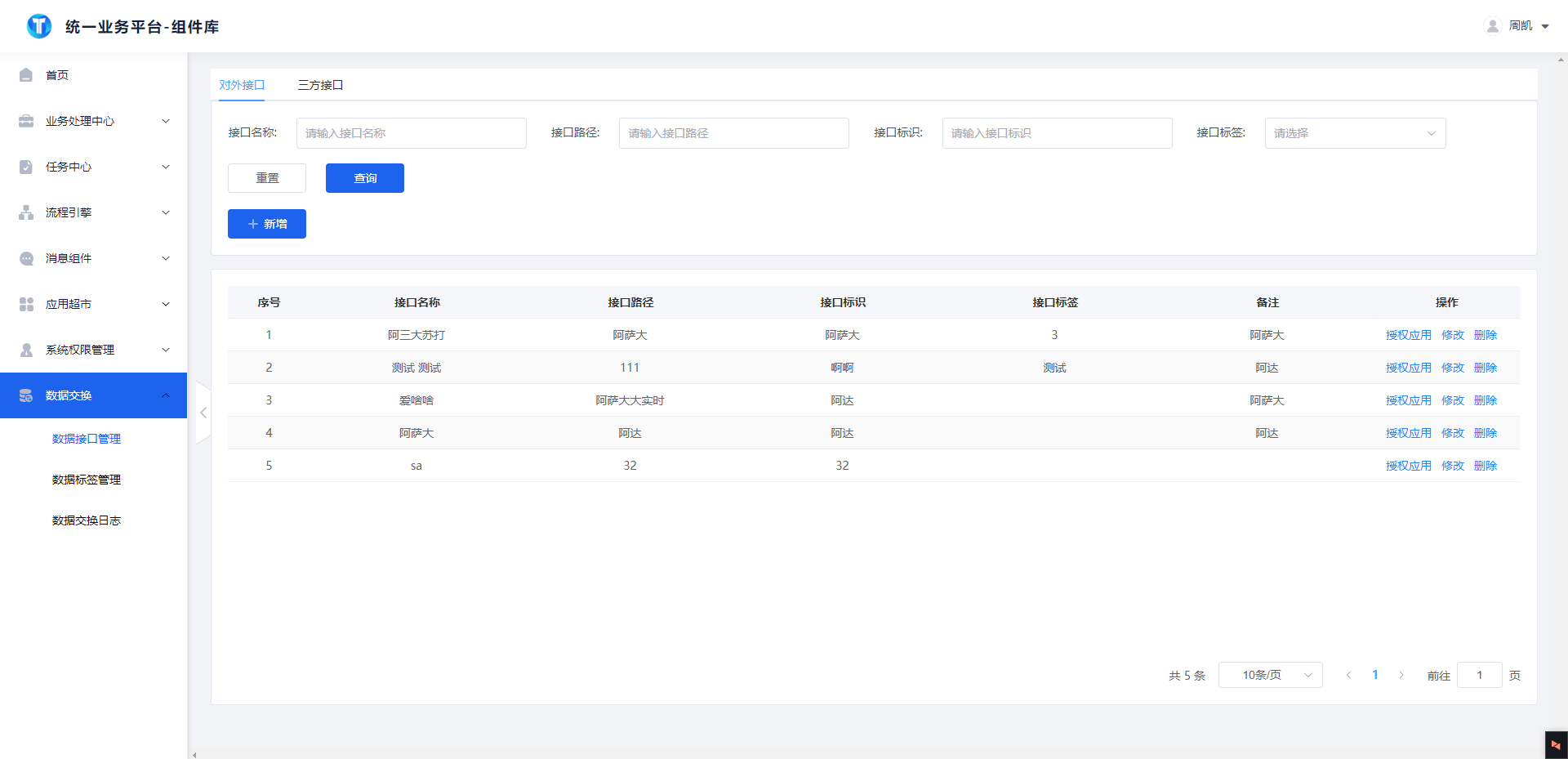Open 数据标签管理 submenu item
Image resolution: width=1568 pixels, height=759 pixels.
pyautogui.click(x=87, y=480)
